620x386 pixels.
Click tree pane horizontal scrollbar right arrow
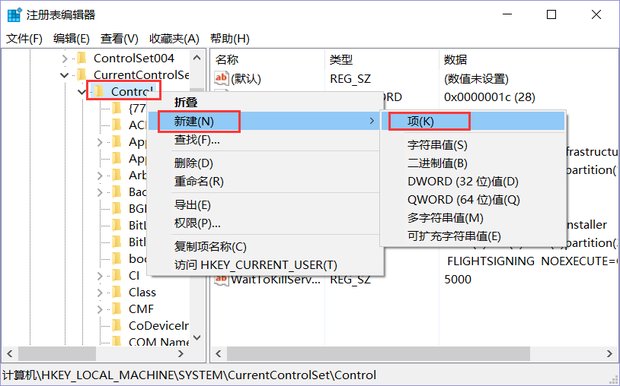pyautogui.click(x=181, y=354)
